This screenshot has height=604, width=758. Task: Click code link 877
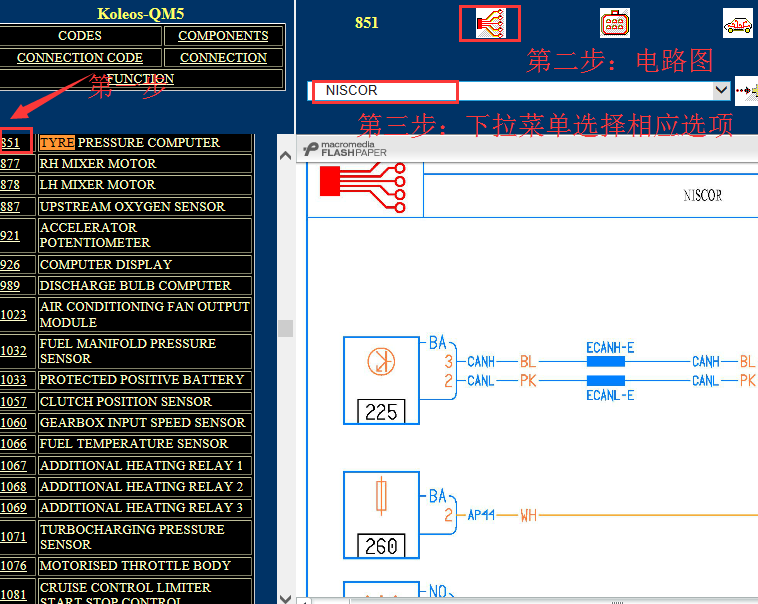tap(10, 164)
